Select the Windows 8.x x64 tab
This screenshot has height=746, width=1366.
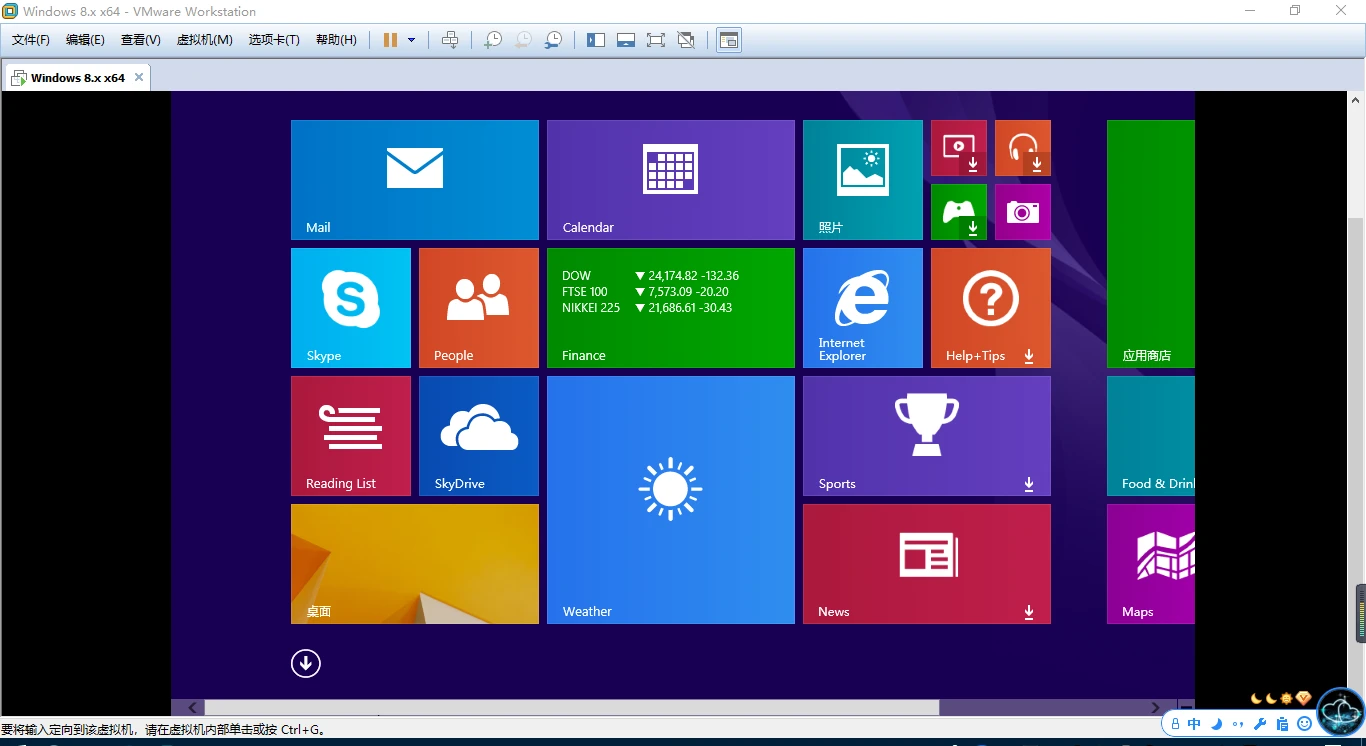[77, 78]
